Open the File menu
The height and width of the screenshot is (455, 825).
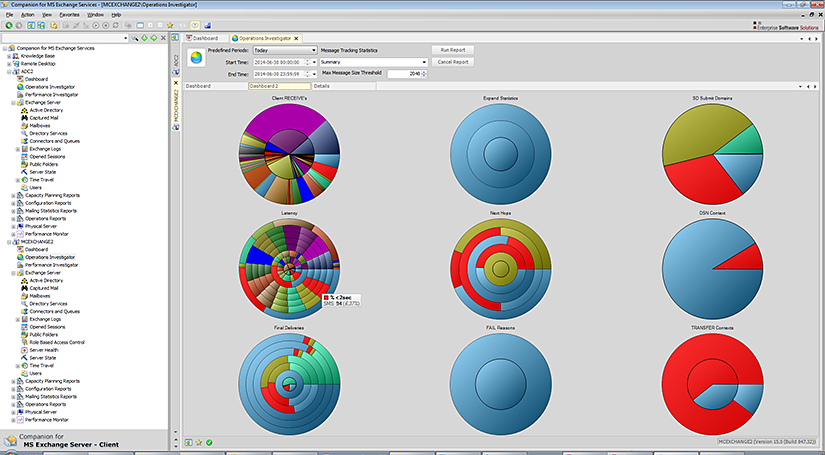point(9,15)
